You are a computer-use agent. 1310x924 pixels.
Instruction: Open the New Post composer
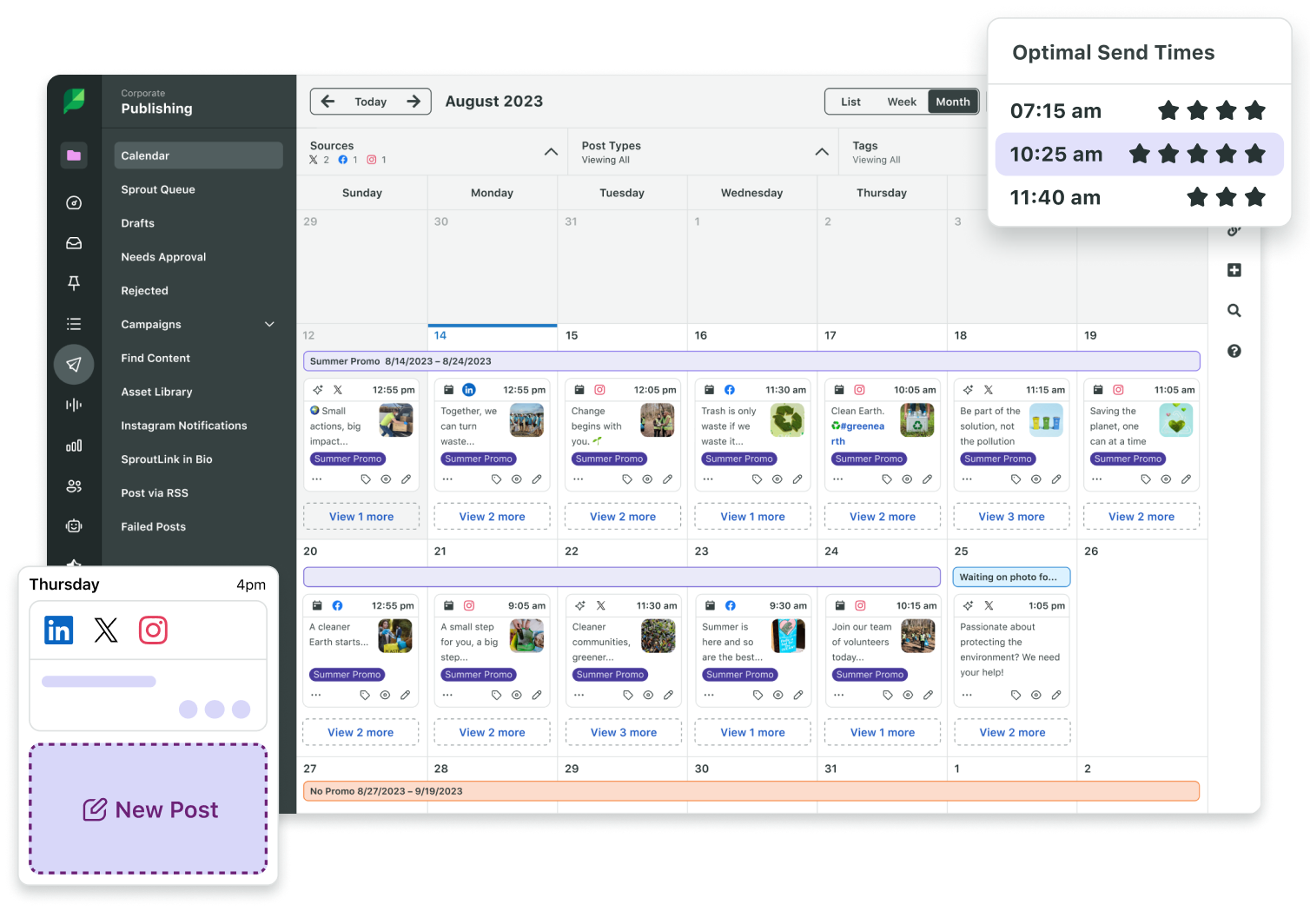tap(148, 808)
